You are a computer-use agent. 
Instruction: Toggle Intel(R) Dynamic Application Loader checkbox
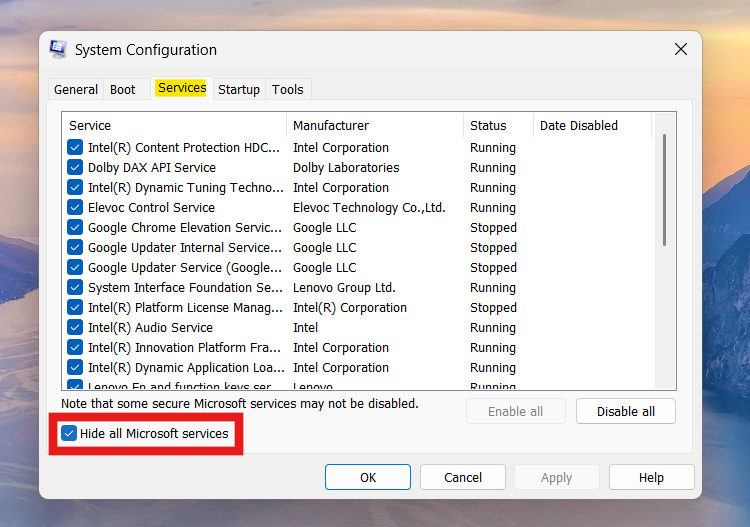pos(75,367)
